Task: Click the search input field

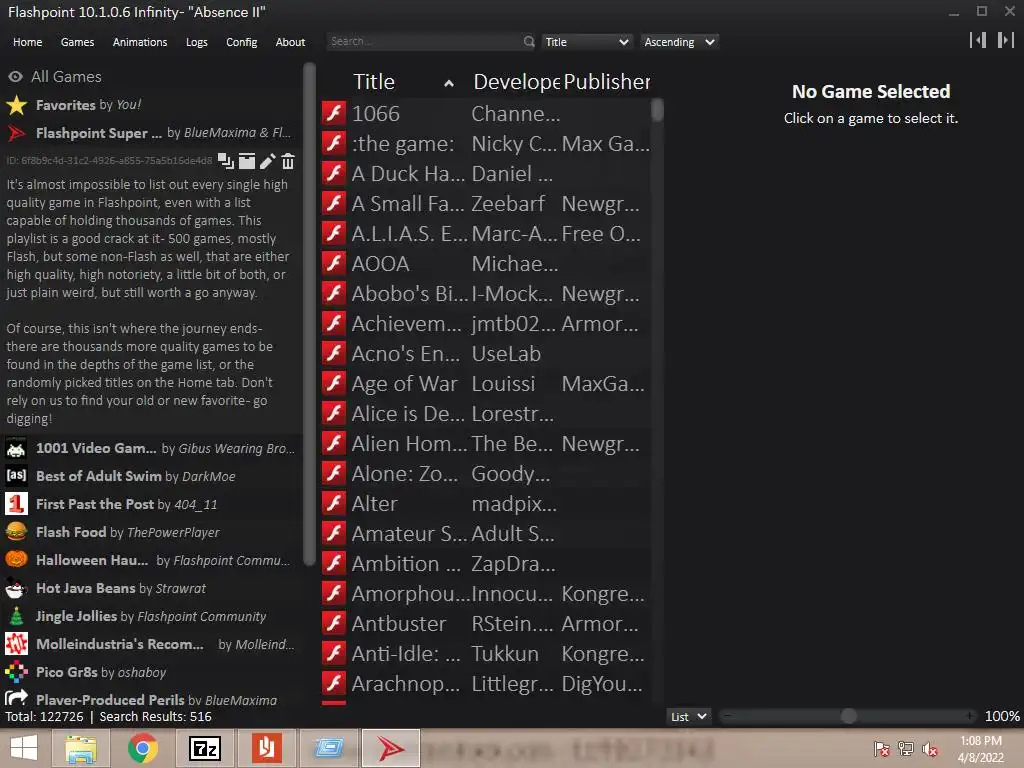Action: pos(424,42)
